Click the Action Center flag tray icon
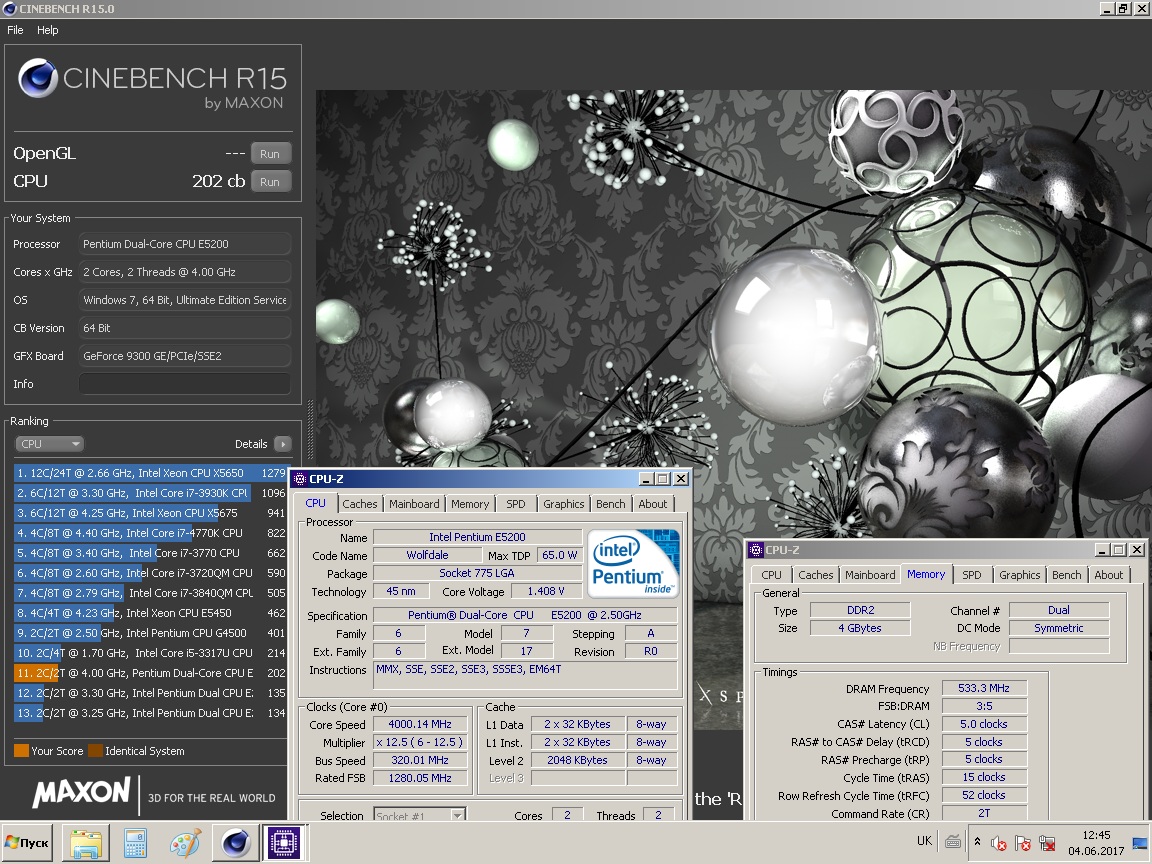This screenshot has height=864, width=1152. click(x=1023, y=843)
